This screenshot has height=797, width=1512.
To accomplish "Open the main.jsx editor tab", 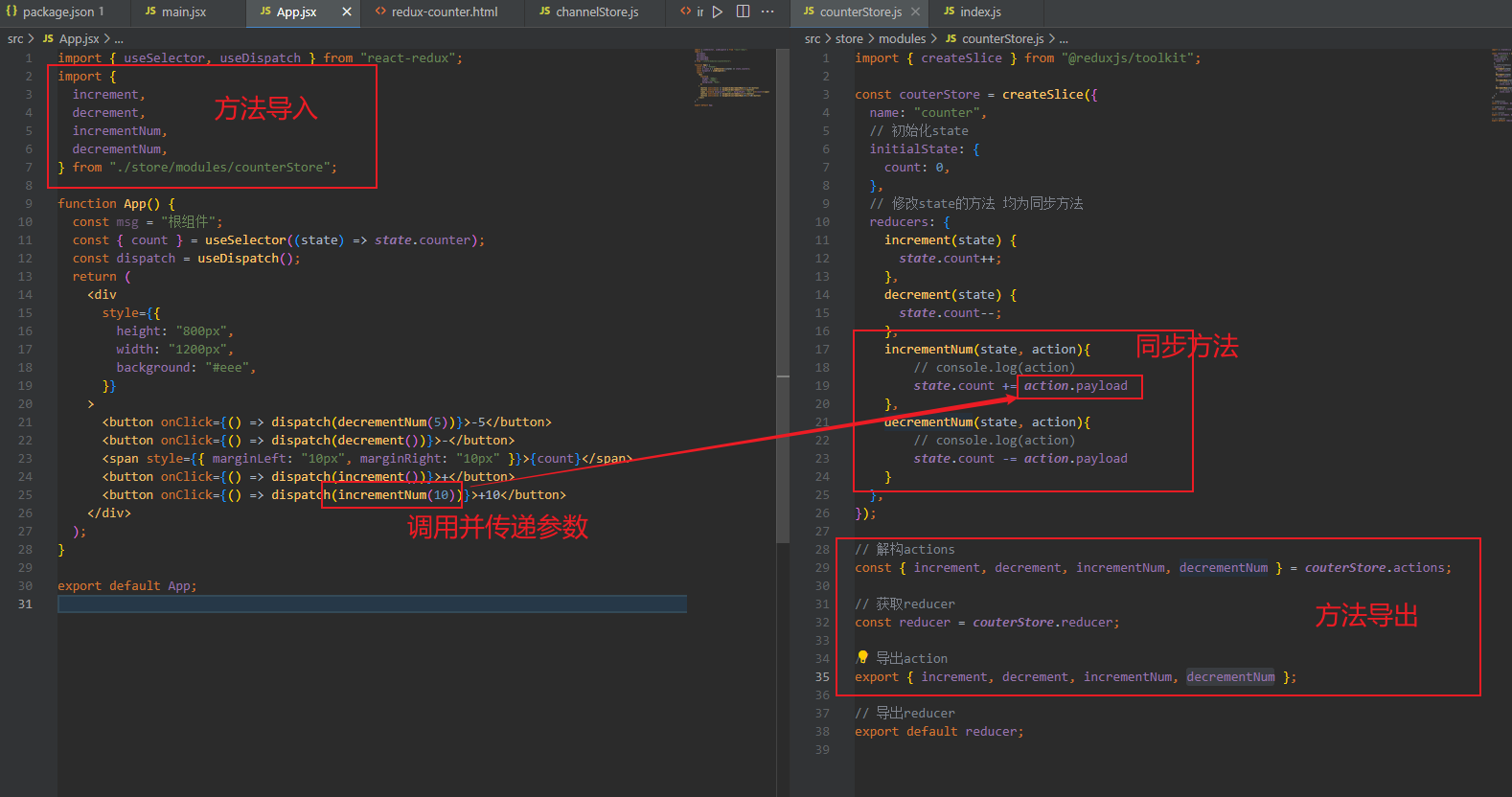I will (x=186, y=11).
